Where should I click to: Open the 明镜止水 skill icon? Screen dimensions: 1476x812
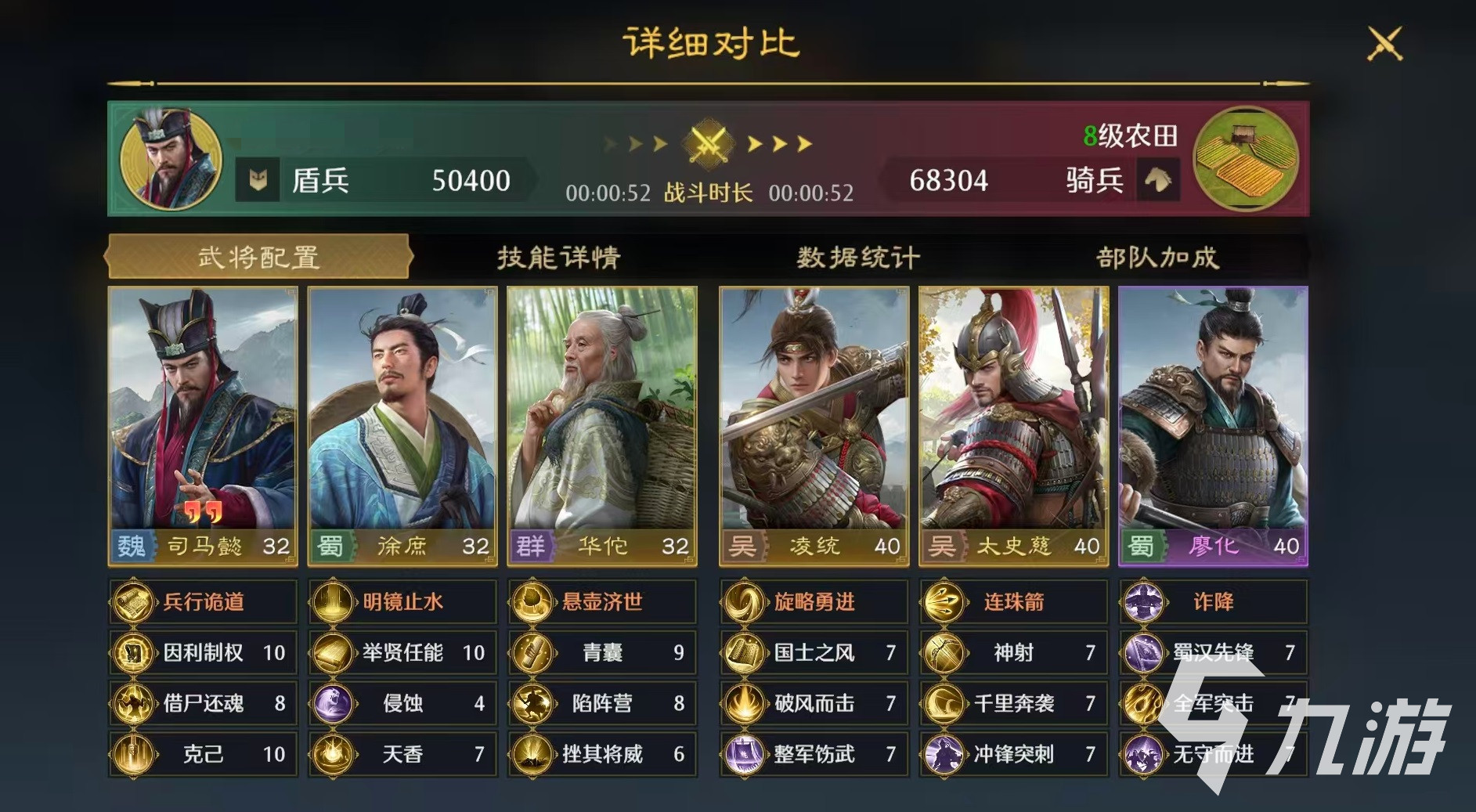333,602
